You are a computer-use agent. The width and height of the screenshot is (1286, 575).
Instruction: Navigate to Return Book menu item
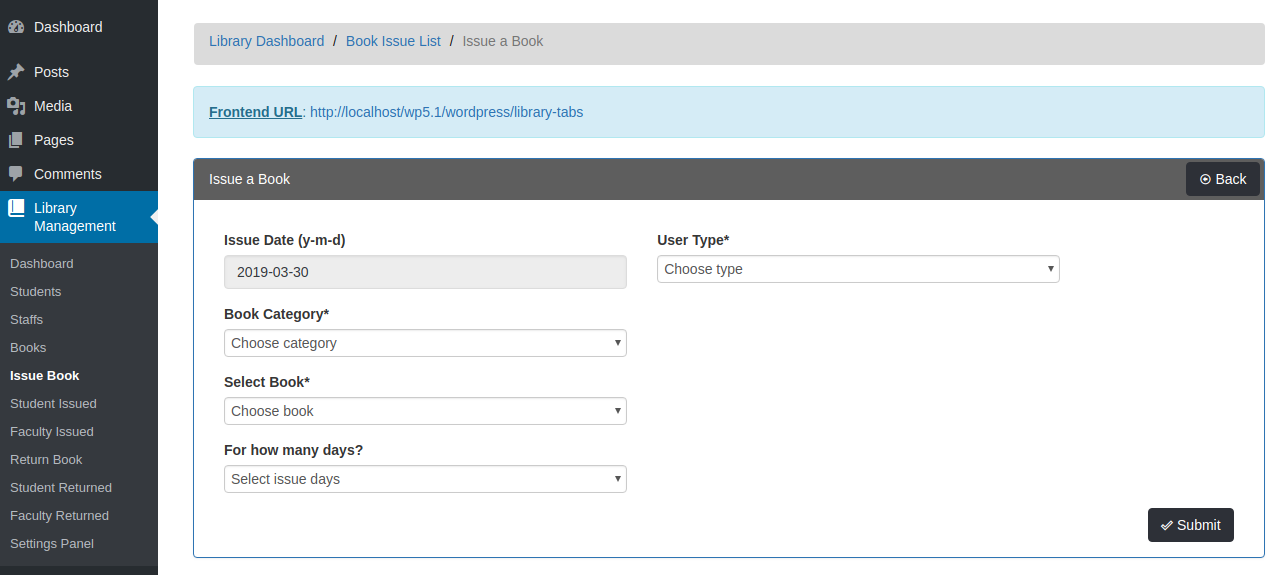point(46,460)
